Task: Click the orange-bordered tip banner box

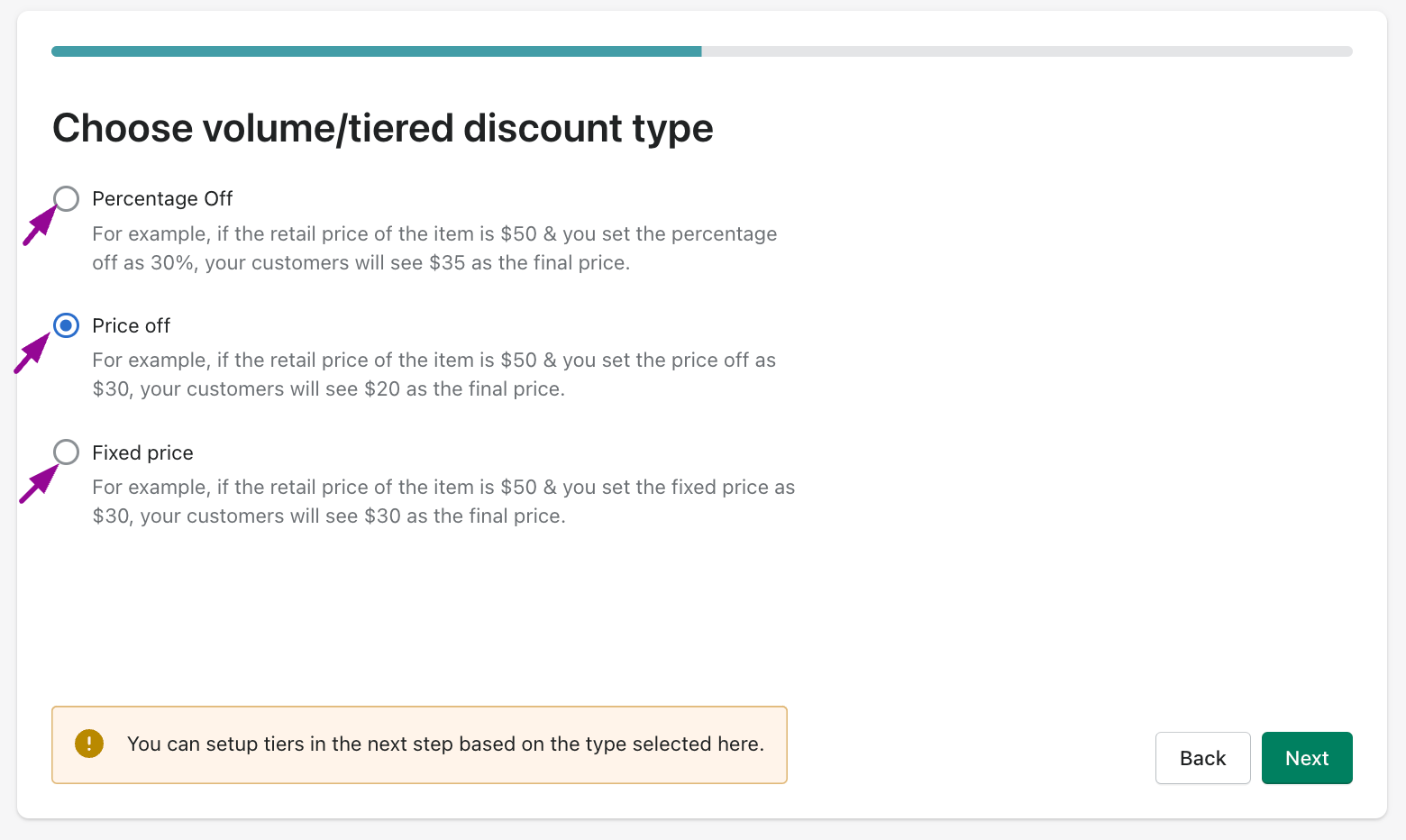Action: (419, 744)
